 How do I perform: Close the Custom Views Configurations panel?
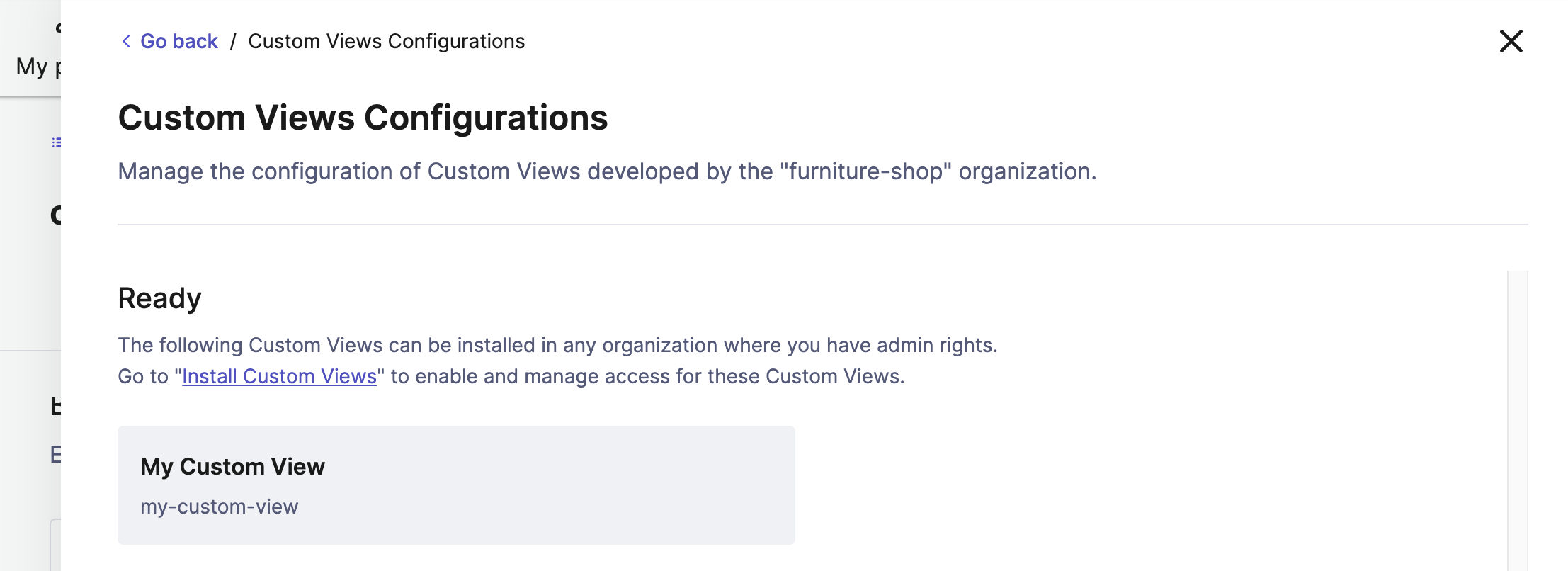pos(1511,41)
